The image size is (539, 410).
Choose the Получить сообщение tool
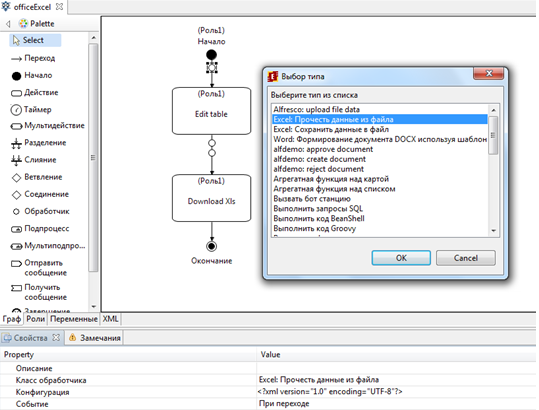[x=39, y=292]
